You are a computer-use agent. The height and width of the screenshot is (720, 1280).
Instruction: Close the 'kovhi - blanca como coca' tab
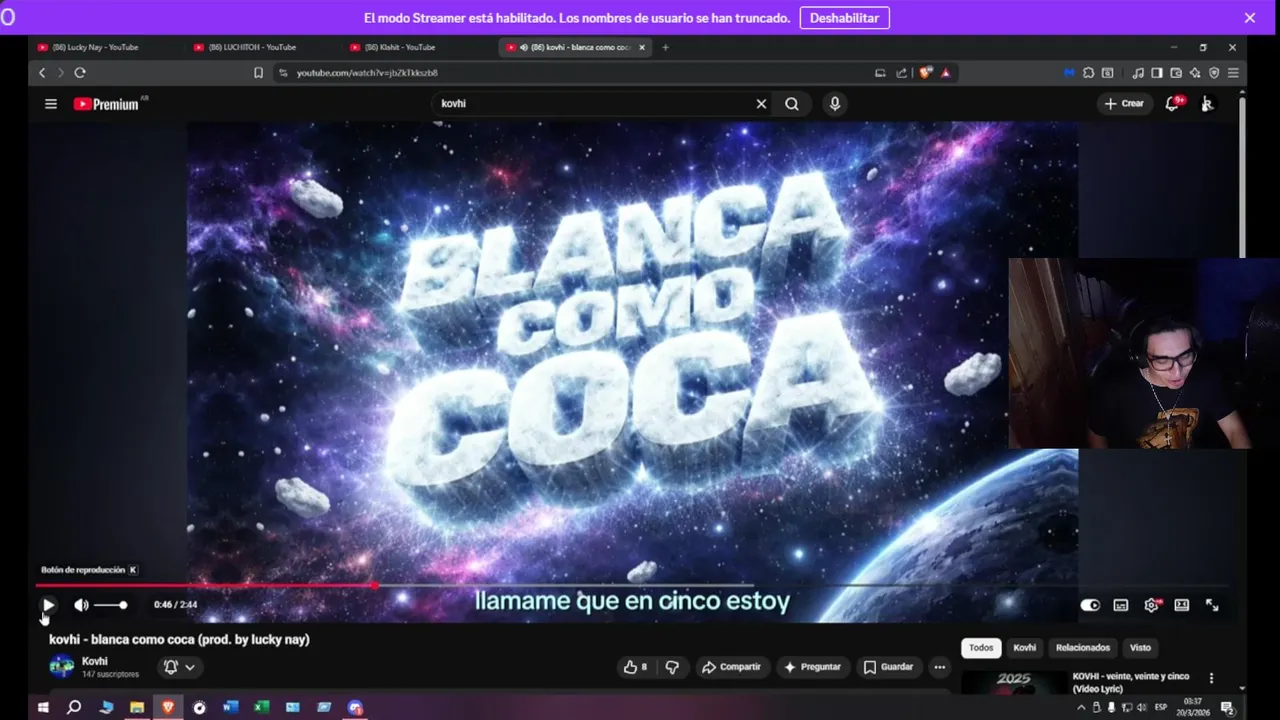[642, 47]
